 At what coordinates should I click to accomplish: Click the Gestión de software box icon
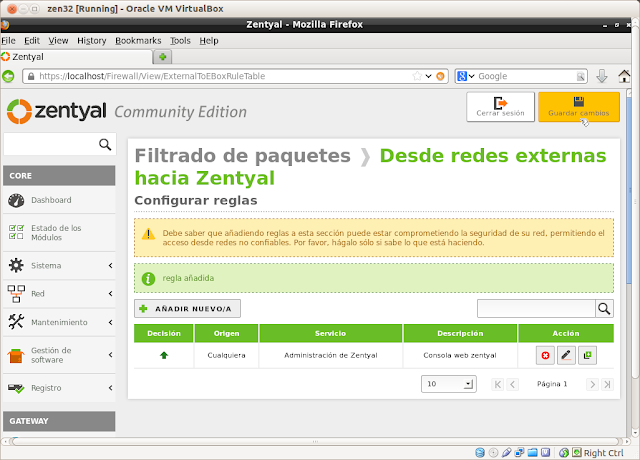(16, 356)
